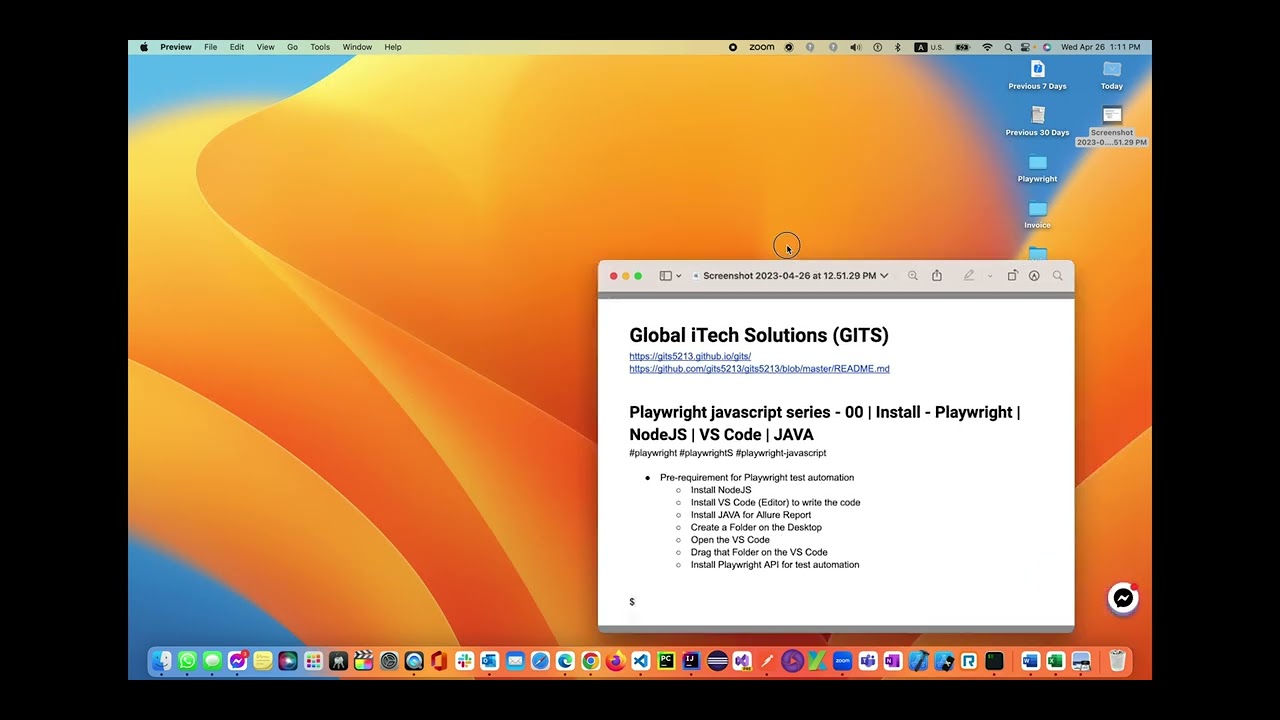Open the Tools menu
This screenshot has height=720, width=1280.
click(x=320, y=47)
